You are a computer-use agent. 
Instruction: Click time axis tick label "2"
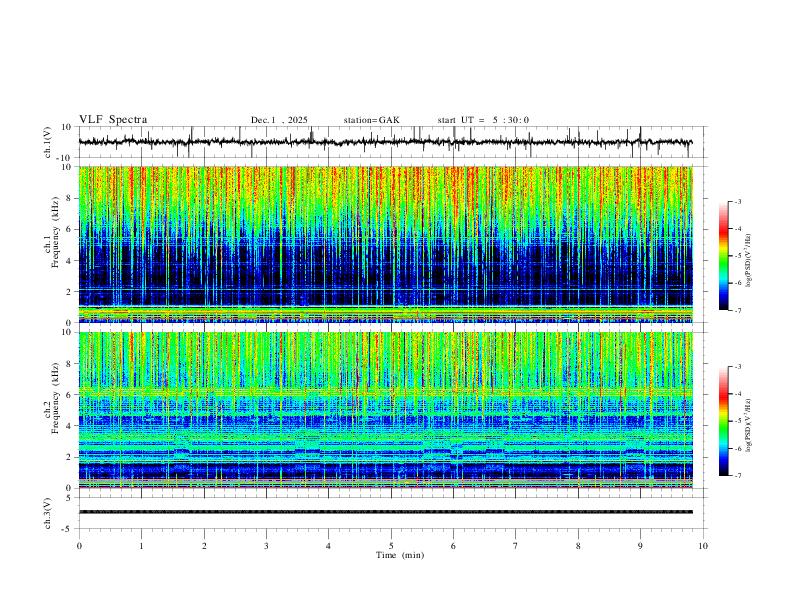[204, 546]
